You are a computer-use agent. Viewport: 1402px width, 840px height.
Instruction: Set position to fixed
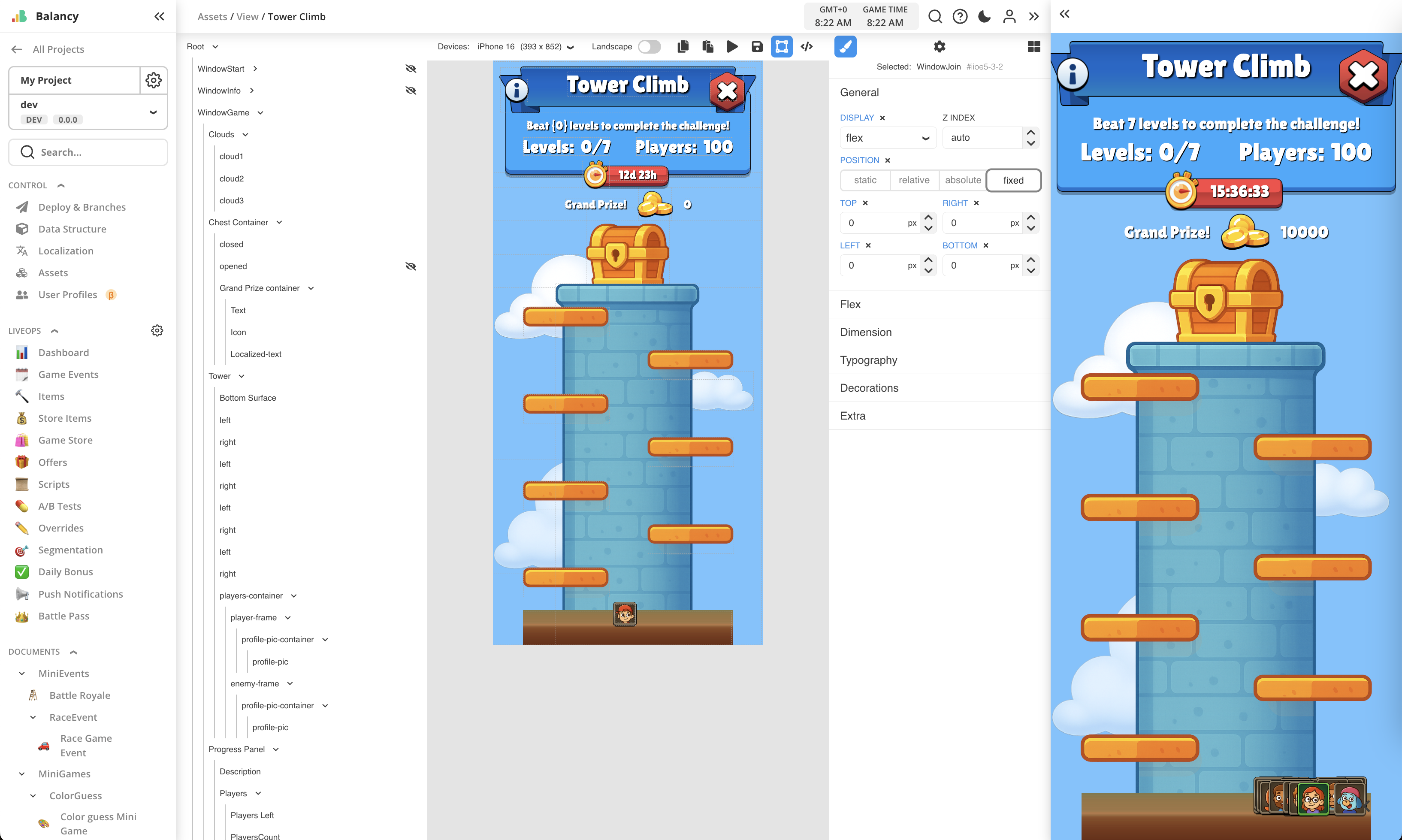[x=1013, y=180]
